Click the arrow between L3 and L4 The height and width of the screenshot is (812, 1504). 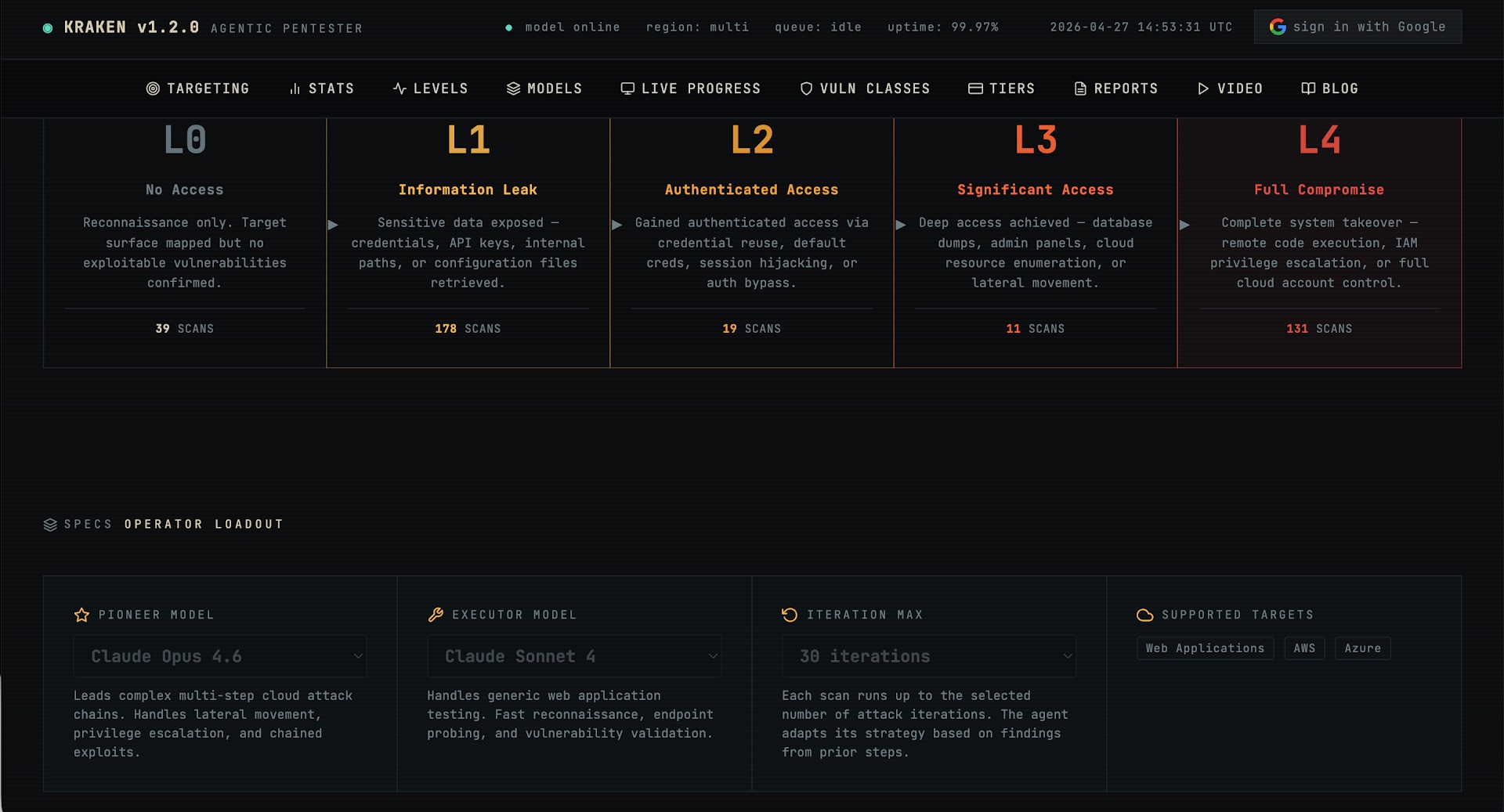point(1184,225)
